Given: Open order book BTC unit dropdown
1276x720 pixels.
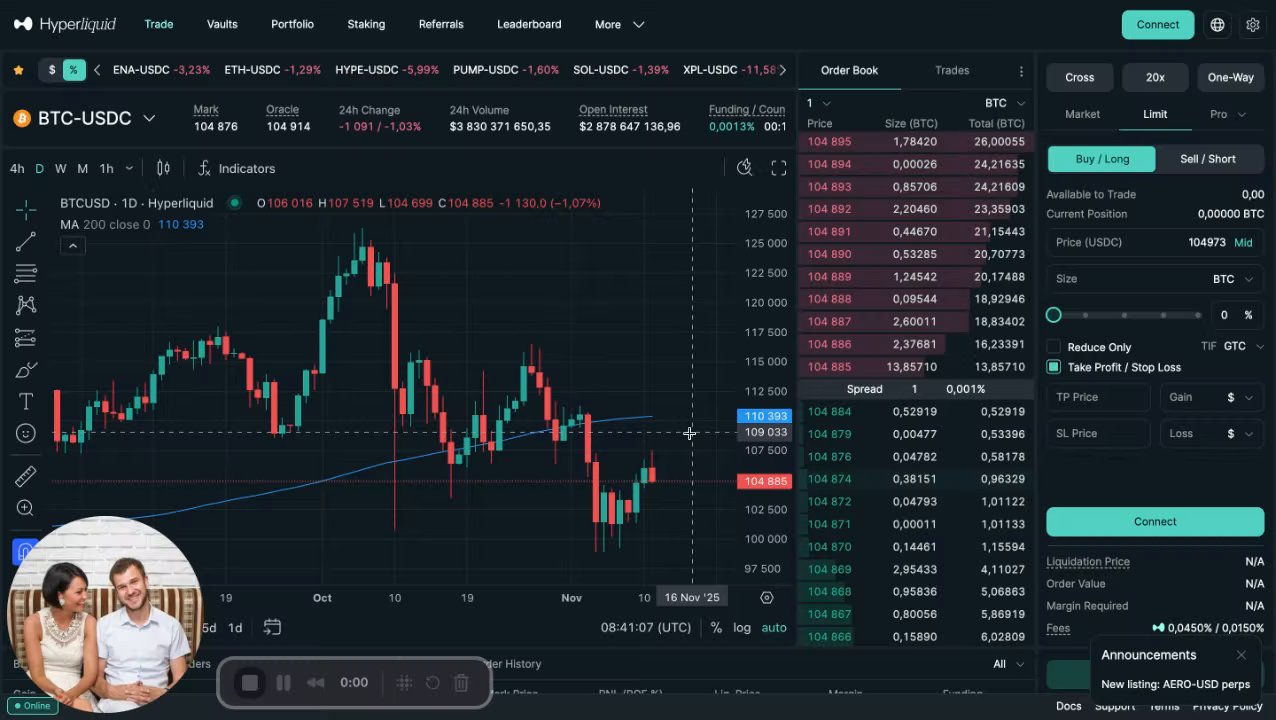Looking at the screenshot, I should point(1005,103).
